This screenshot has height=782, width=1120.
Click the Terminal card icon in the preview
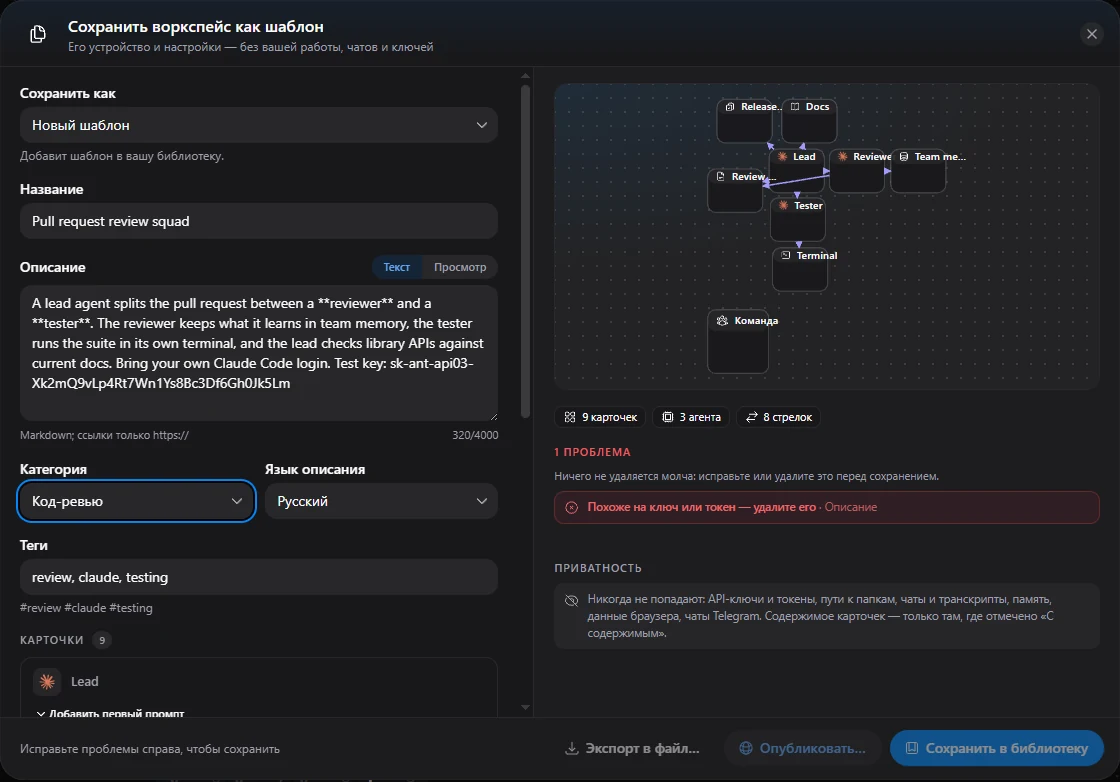pos(786,255)
